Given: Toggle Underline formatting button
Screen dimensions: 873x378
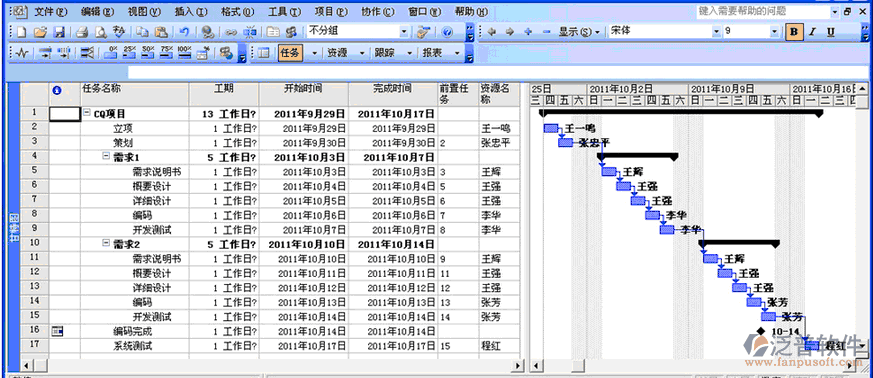Looking at the screenshot, I should 831,32.
